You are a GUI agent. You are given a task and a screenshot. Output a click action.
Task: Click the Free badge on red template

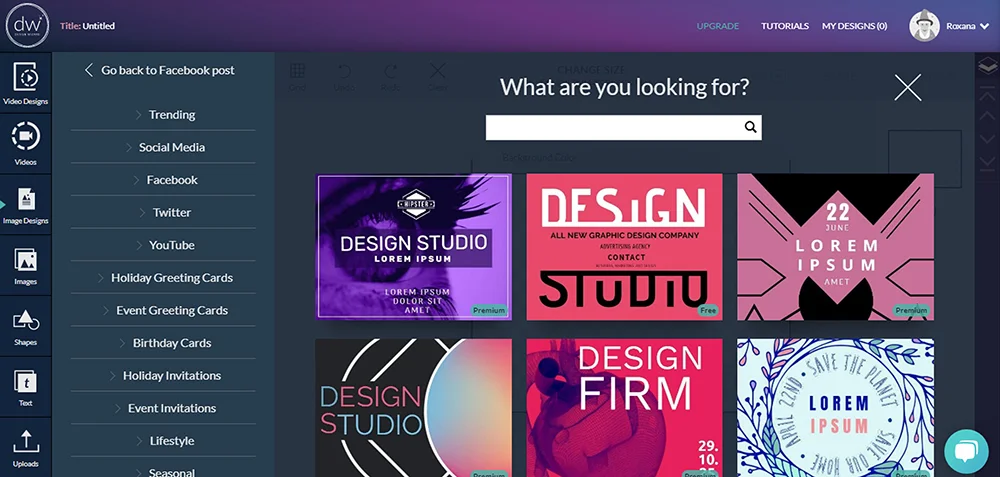coord(708,311)
